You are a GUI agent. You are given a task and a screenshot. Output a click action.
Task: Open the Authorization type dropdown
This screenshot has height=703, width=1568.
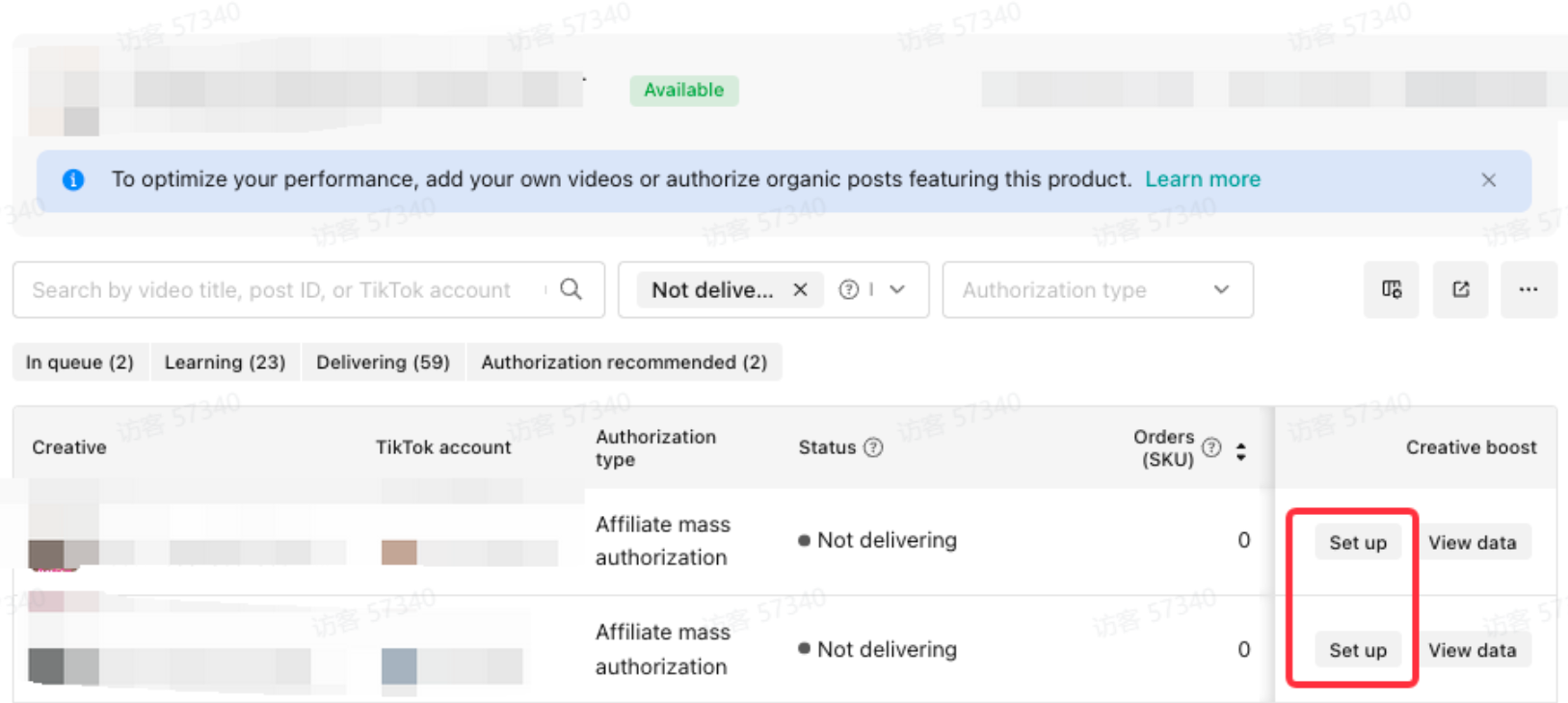click(x=1097, y=290)
